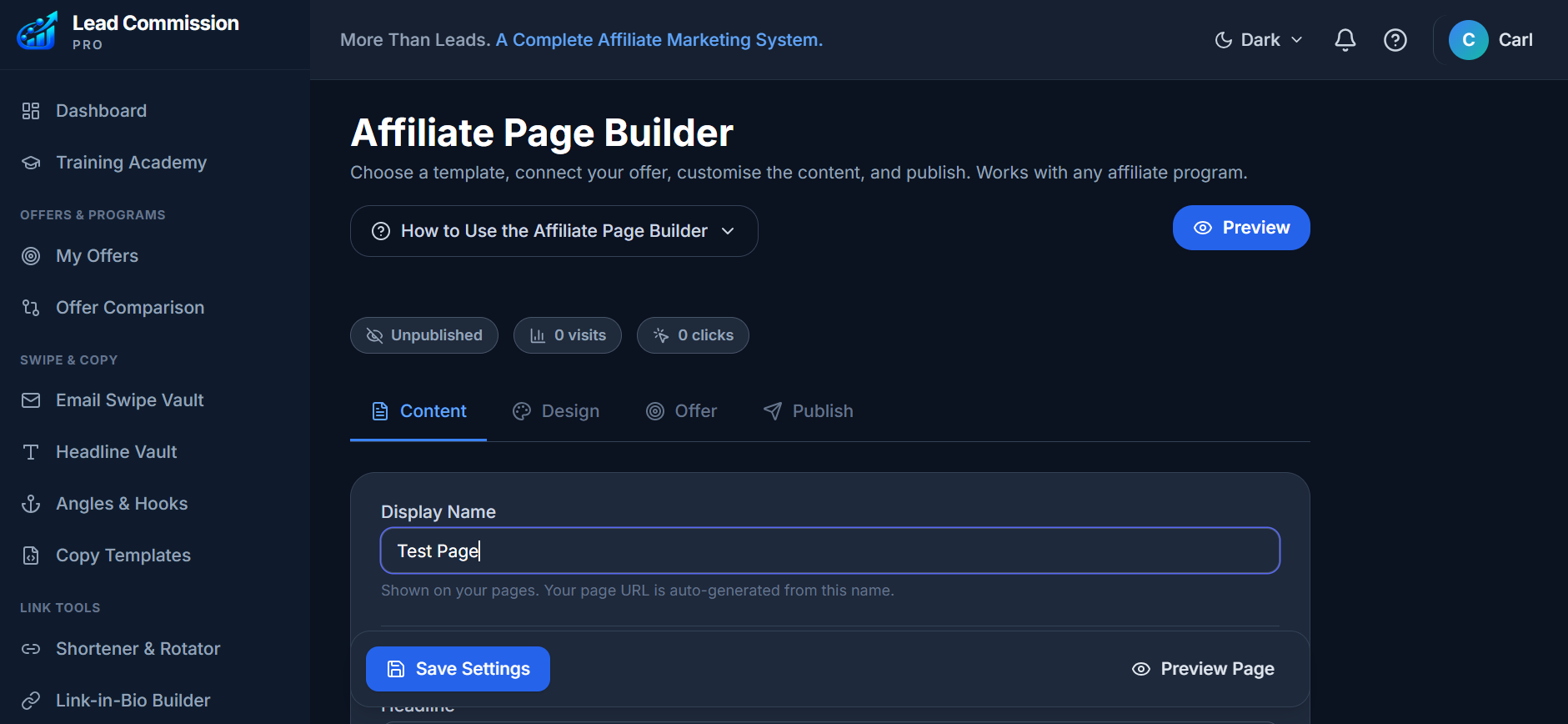Viewport: 1568px width, 724px height.
Task: Click the My Offers target icon
Action: point(31,256)
